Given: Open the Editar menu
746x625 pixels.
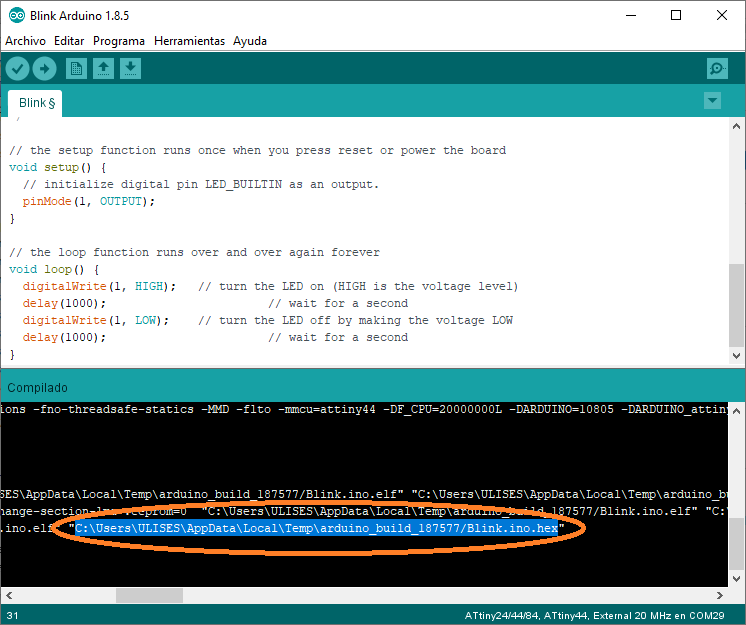Looking at the screenshot, I should (x=69, y=41).
